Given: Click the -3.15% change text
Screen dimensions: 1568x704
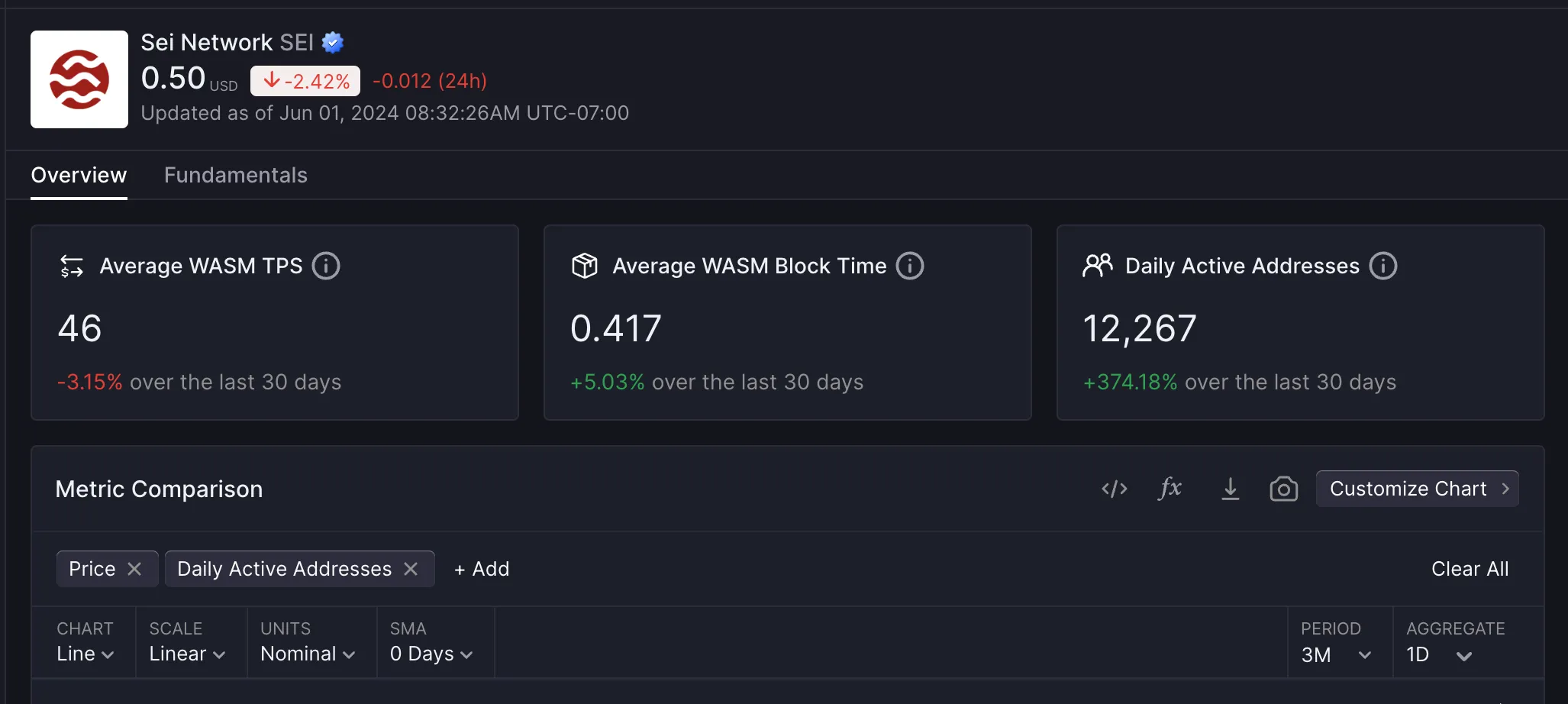Looking at the screenshot, I should pos(90,382).
